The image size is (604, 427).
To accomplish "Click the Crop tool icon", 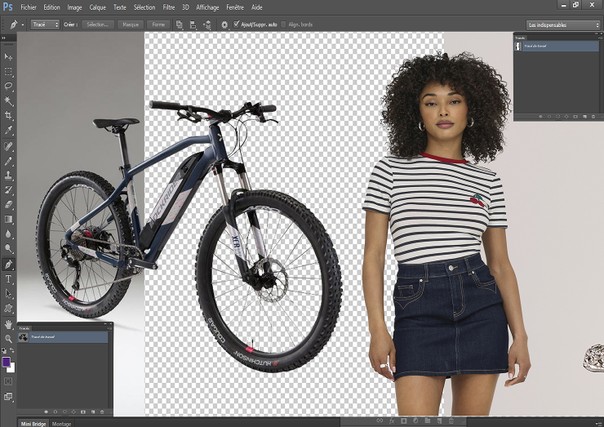I will [x=9, y=115].
